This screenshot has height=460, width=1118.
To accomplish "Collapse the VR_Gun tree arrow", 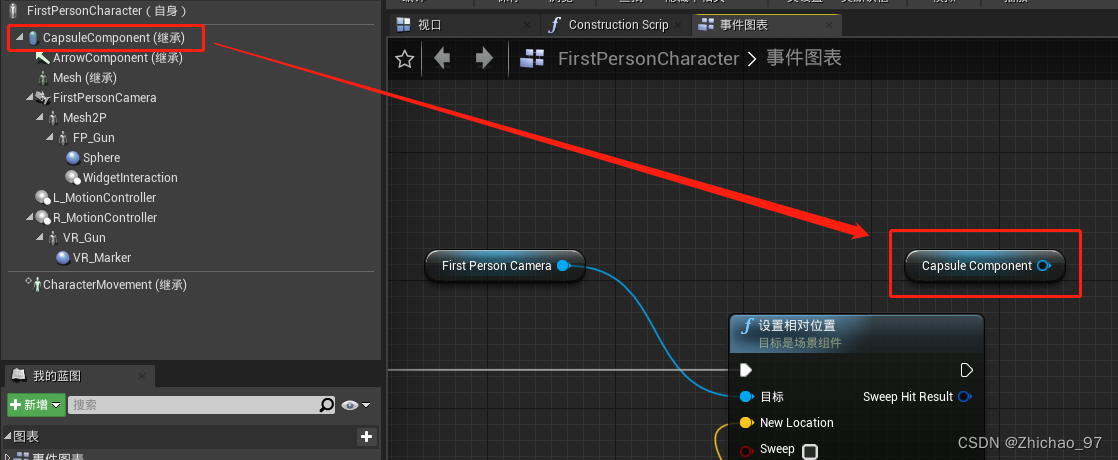I will (x=39, y=237).
